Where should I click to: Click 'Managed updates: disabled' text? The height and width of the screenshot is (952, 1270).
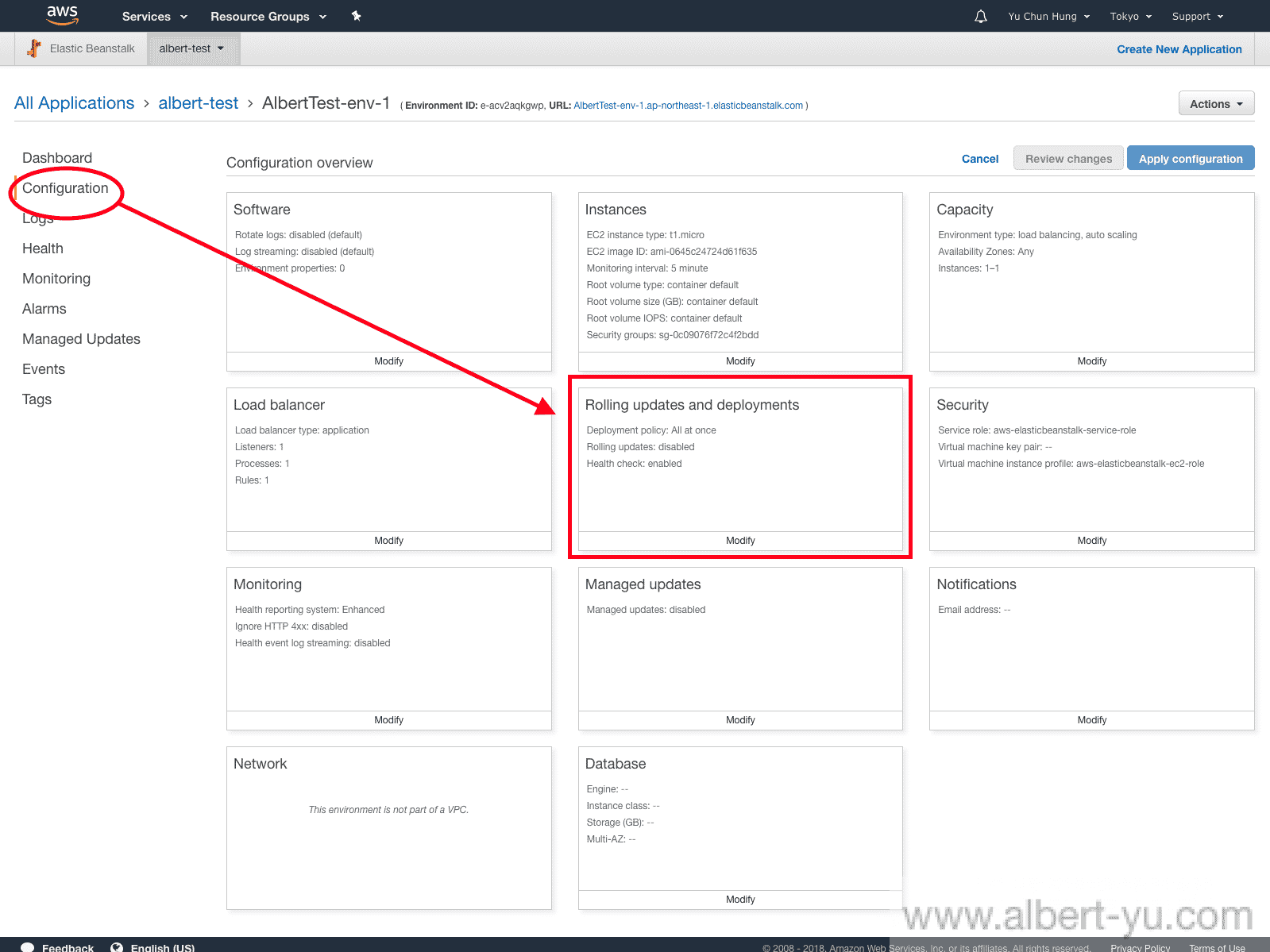(x=646, y=610)
